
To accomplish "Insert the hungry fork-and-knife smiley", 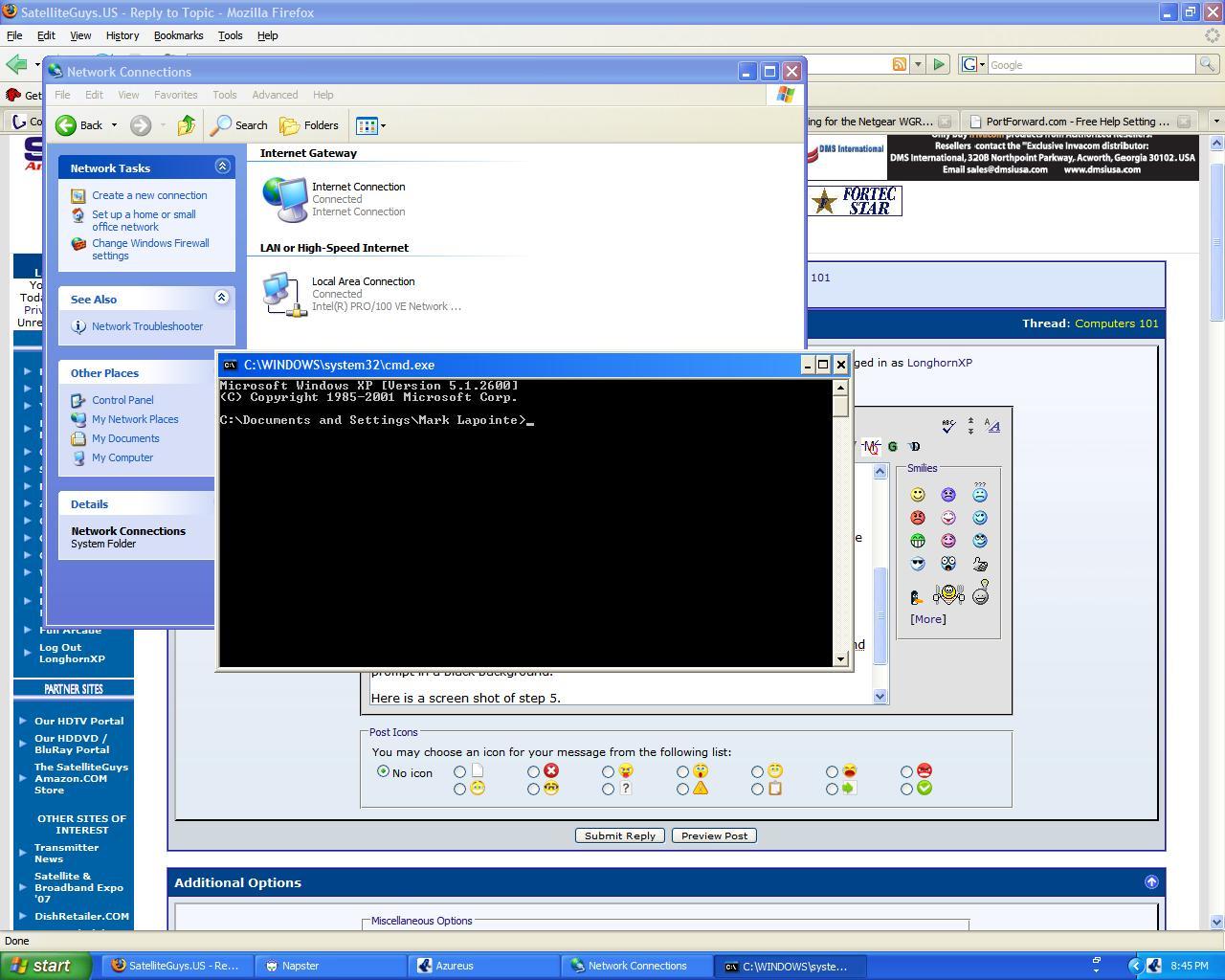I will click(x=948, y=594).
